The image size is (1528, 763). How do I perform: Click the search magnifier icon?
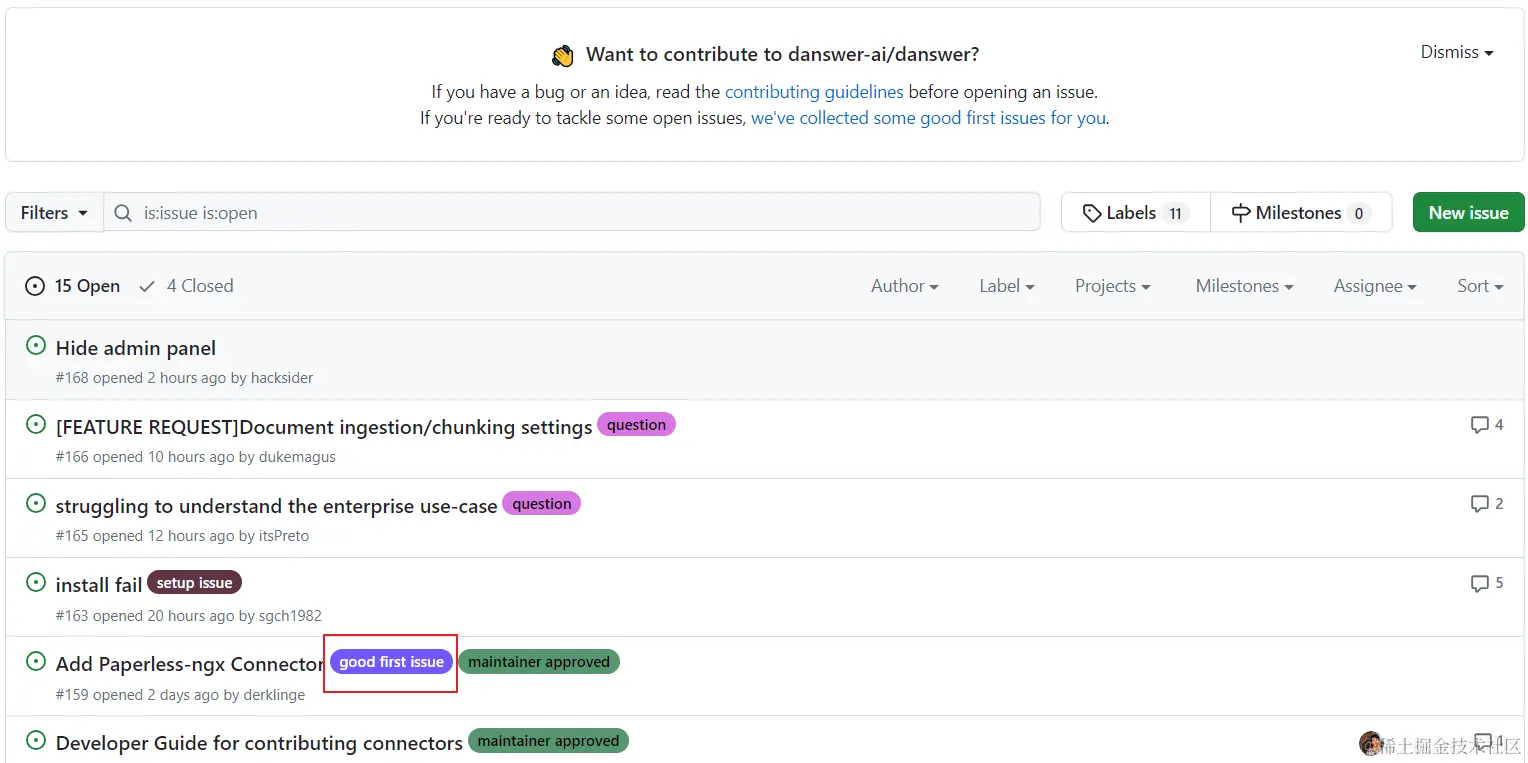[x=123, y=213]
